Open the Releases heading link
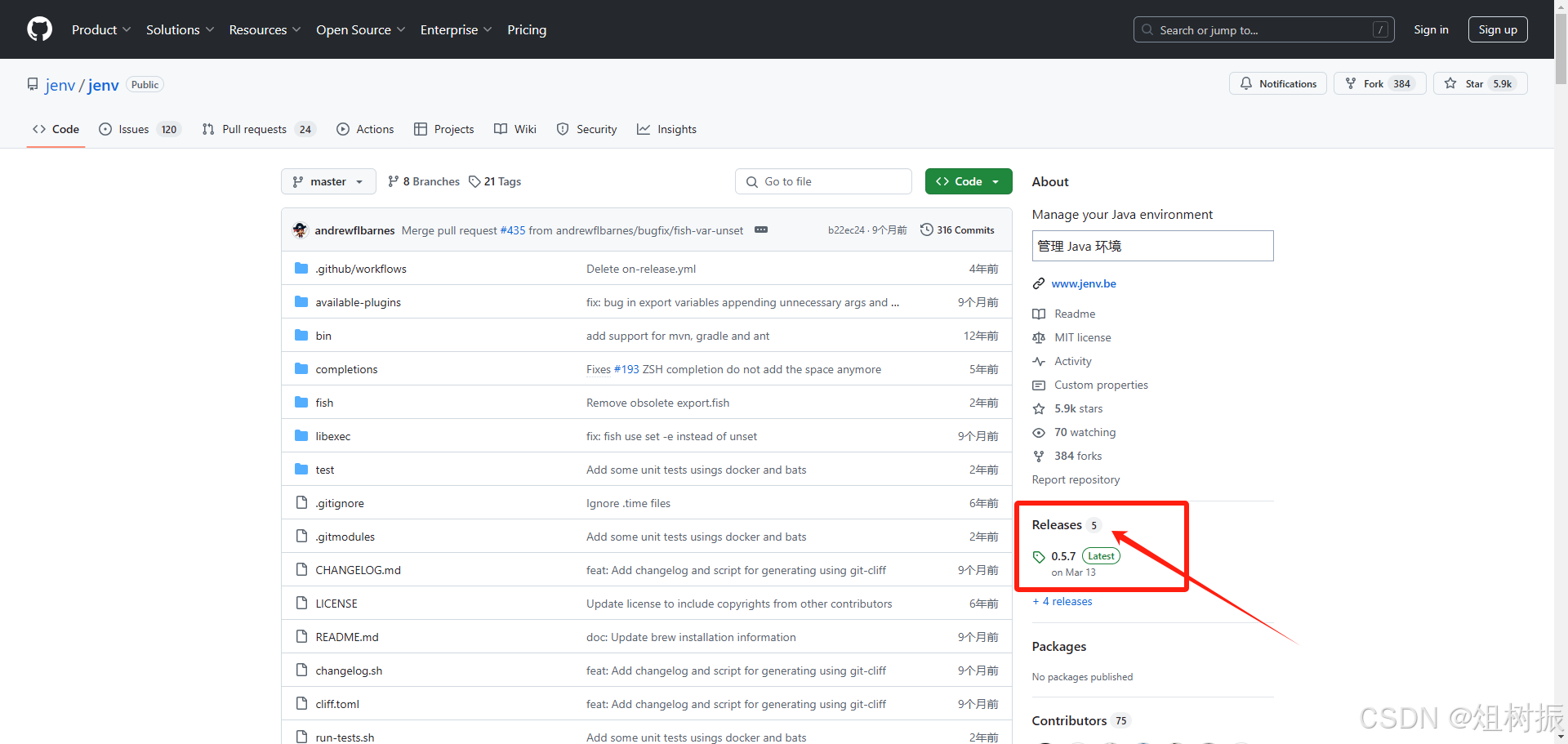Image resolution: width=1568 pixels, height=744 pixels. tap(1067, 525)
